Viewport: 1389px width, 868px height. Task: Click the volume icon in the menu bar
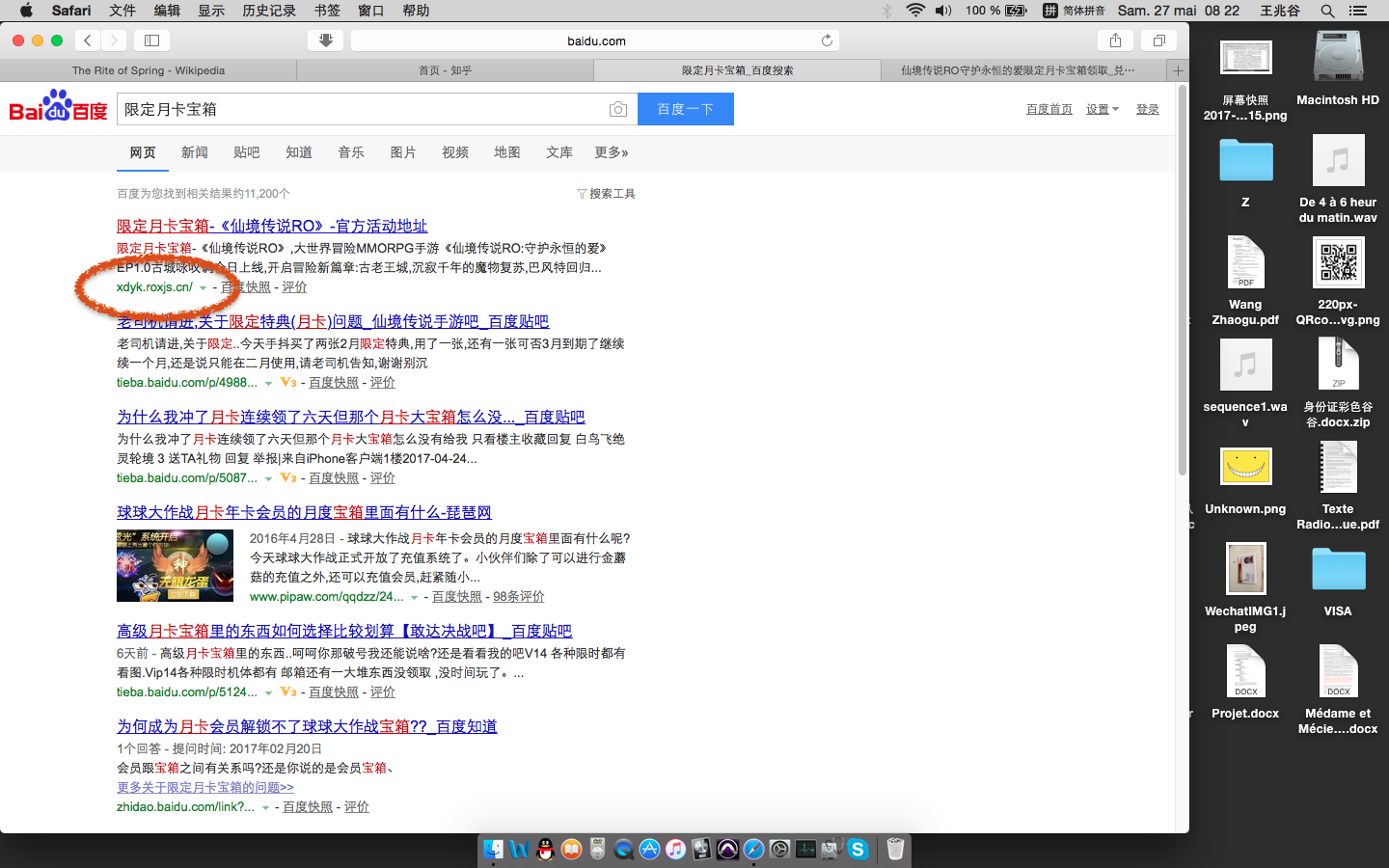coord(943,11)
